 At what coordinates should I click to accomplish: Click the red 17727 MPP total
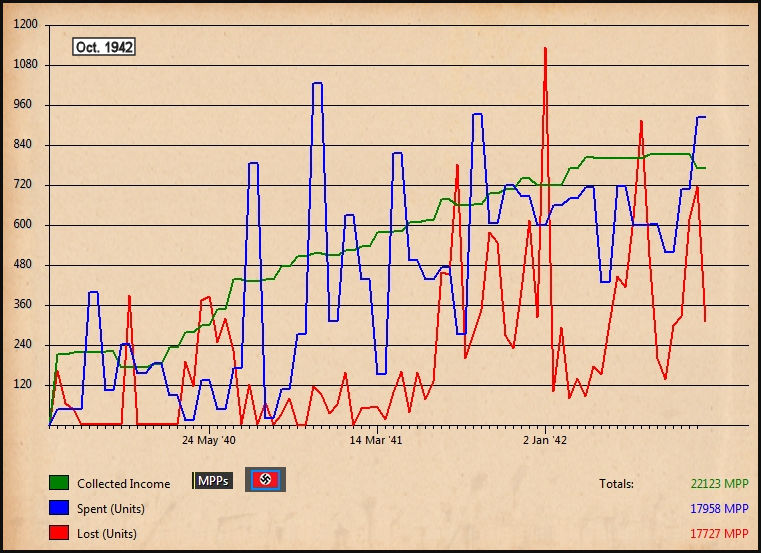coord(719,534)
